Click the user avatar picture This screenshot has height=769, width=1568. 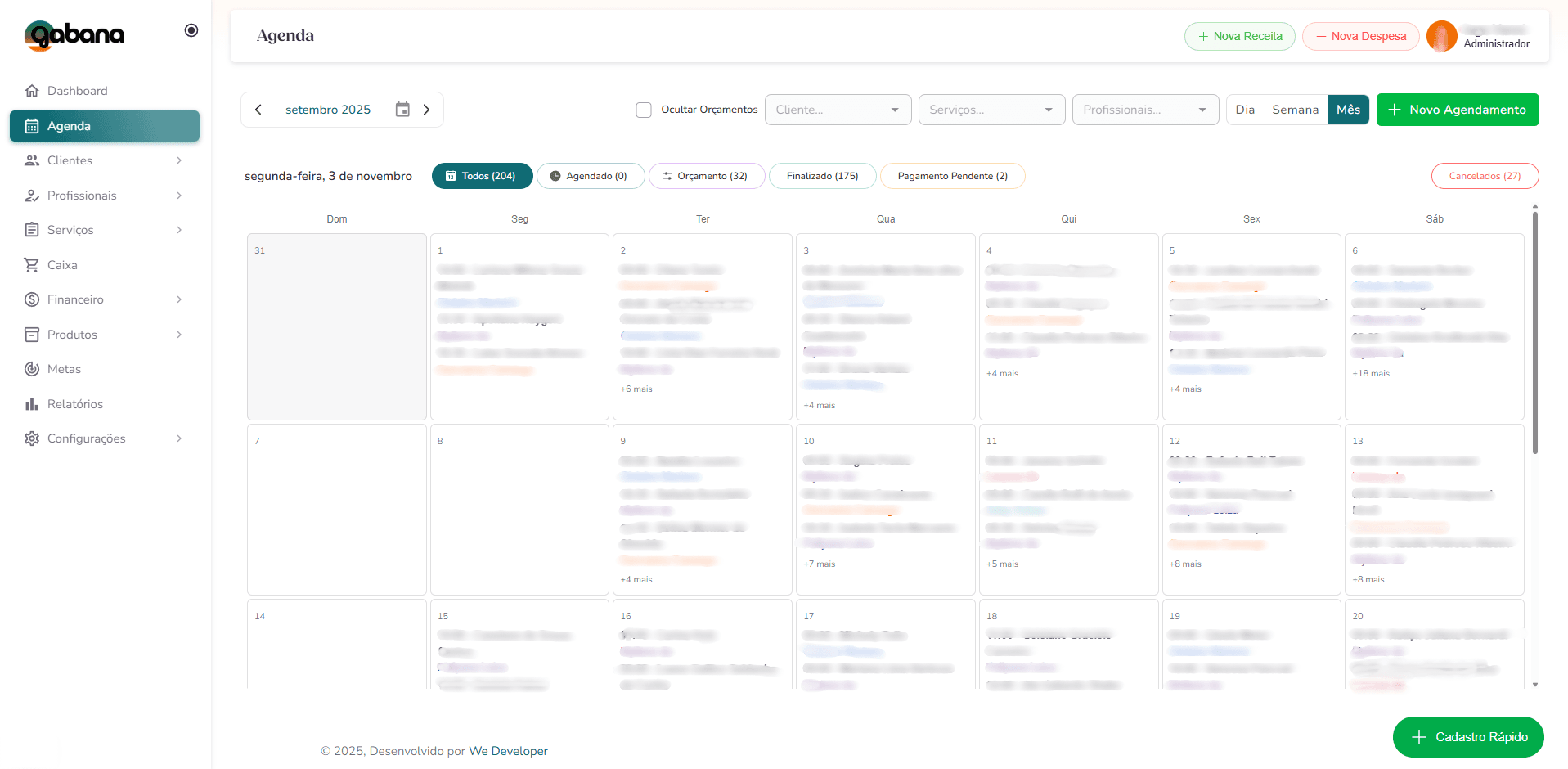coord(1441,37)
